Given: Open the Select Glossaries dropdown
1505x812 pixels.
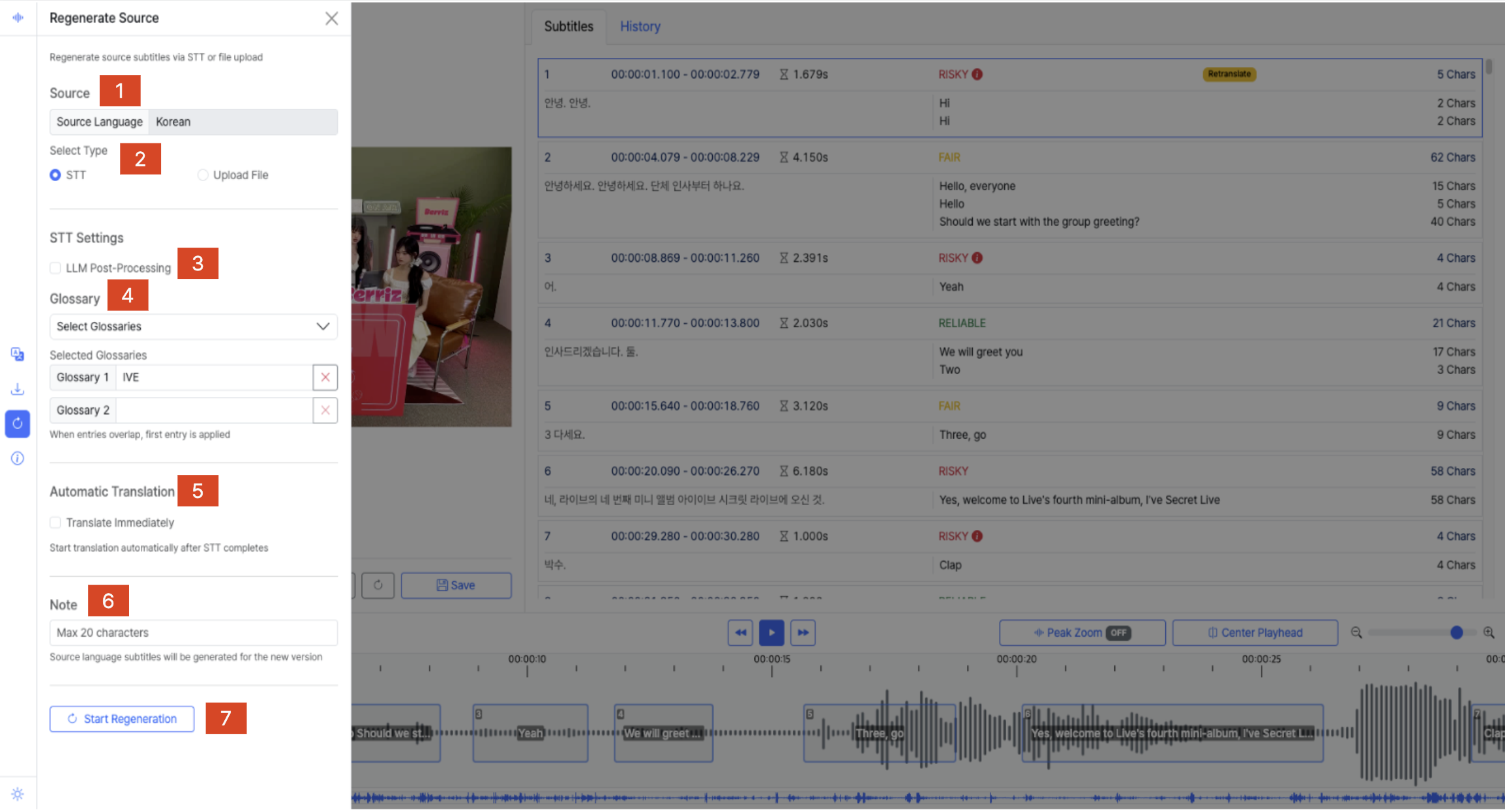Looking at the screenshot, I should tap(194, 326).
